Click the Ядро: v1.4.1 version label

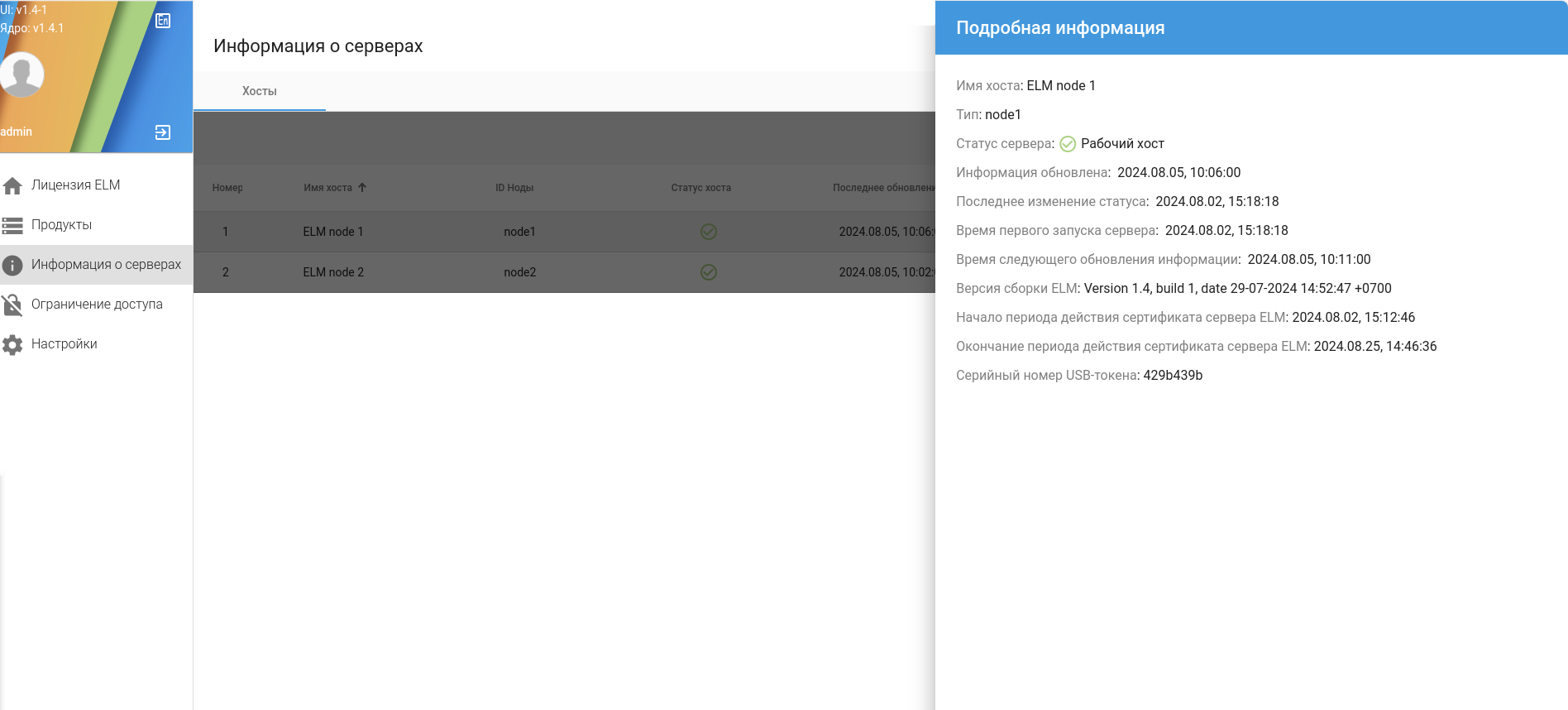pos(32,28)
